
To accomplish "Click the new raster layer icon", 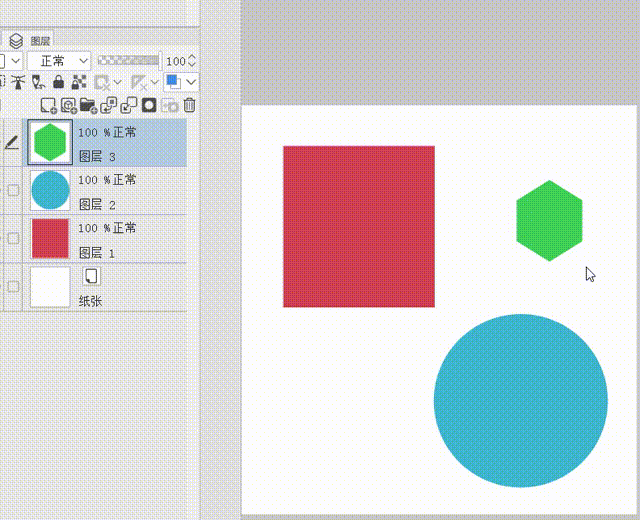I will click(47, 105).
